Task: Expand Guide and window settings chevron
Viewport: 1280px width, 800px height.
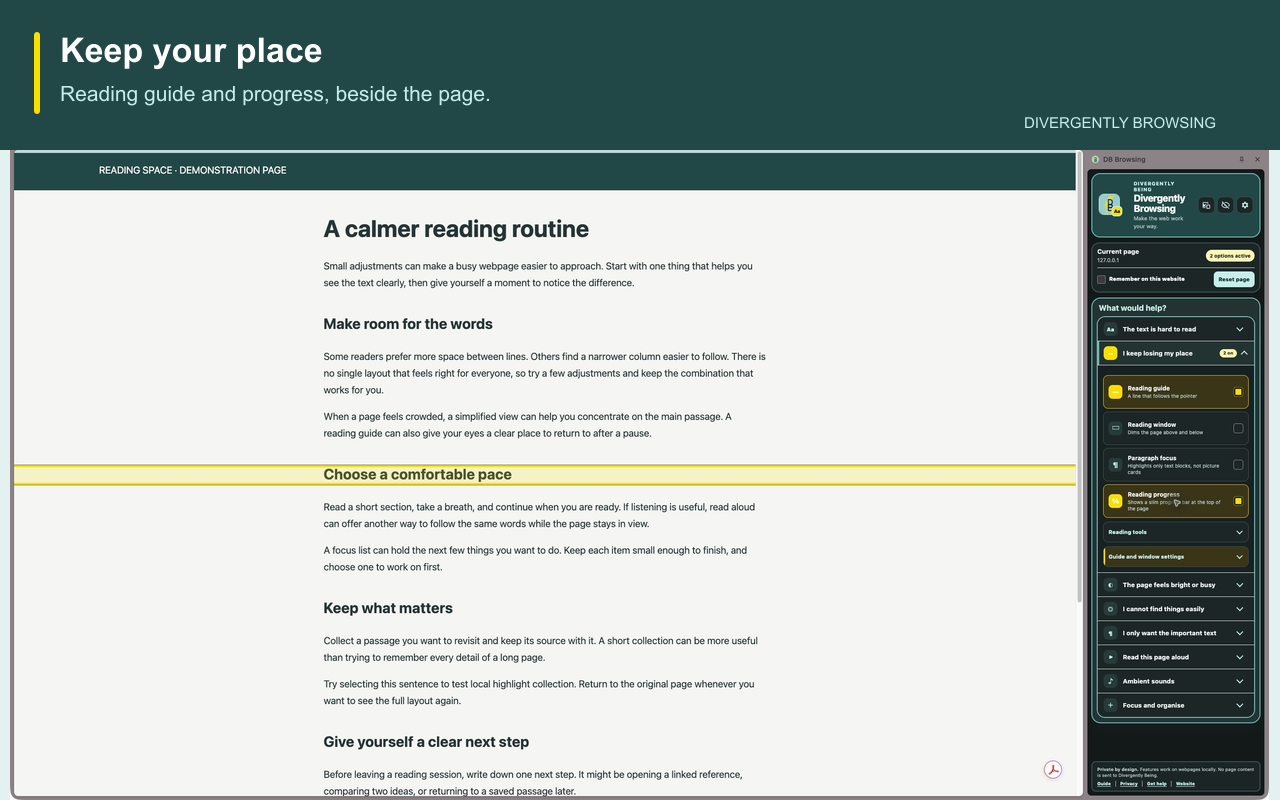Action: click(1240, 557)
